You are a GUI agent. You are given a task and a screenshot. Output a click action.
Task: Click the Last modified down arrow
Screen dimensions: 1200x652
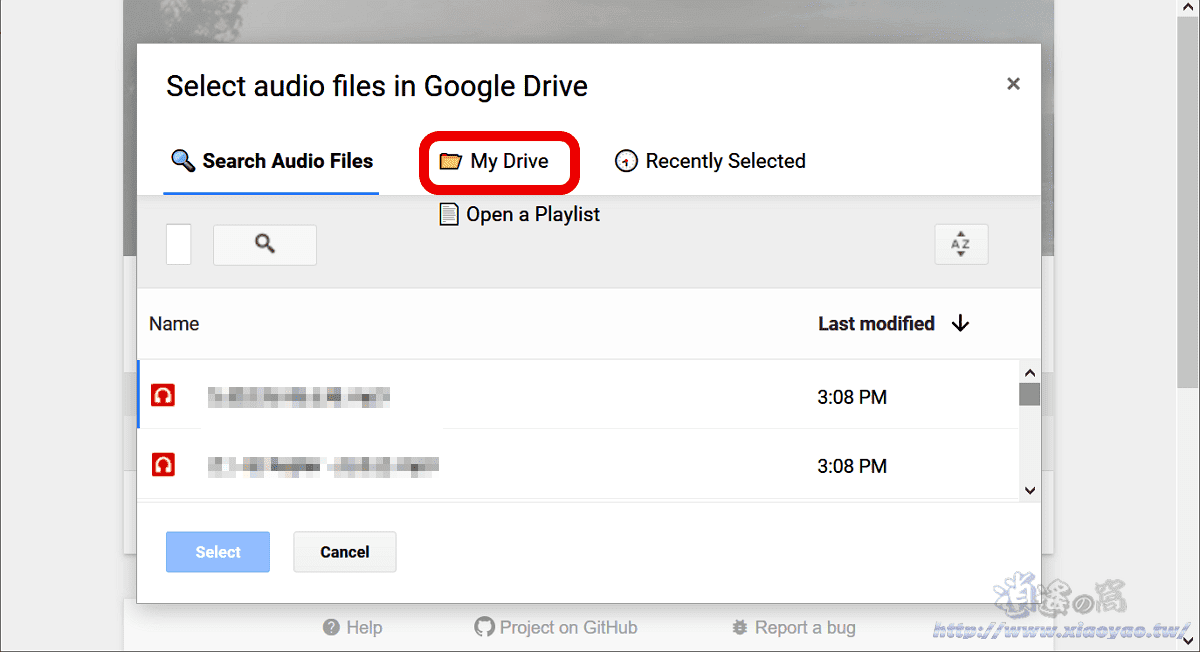coord(958,323)
